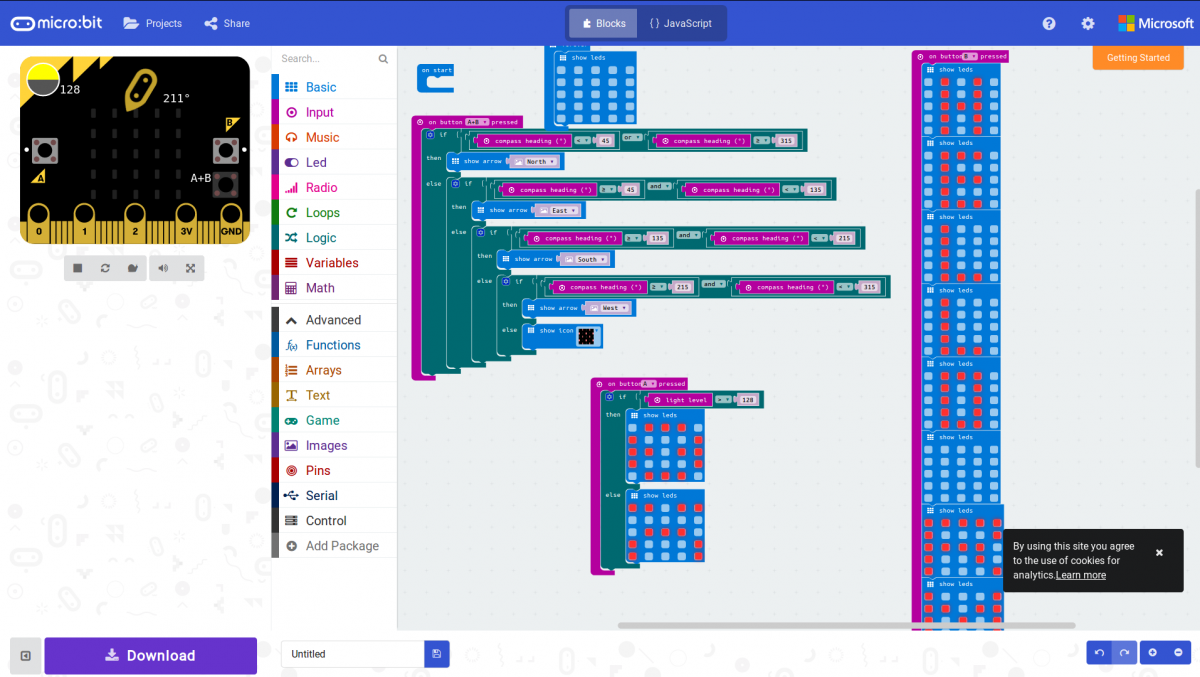Undo the last change
This screenshot has height=677, width=1200.
(1100, 653)
